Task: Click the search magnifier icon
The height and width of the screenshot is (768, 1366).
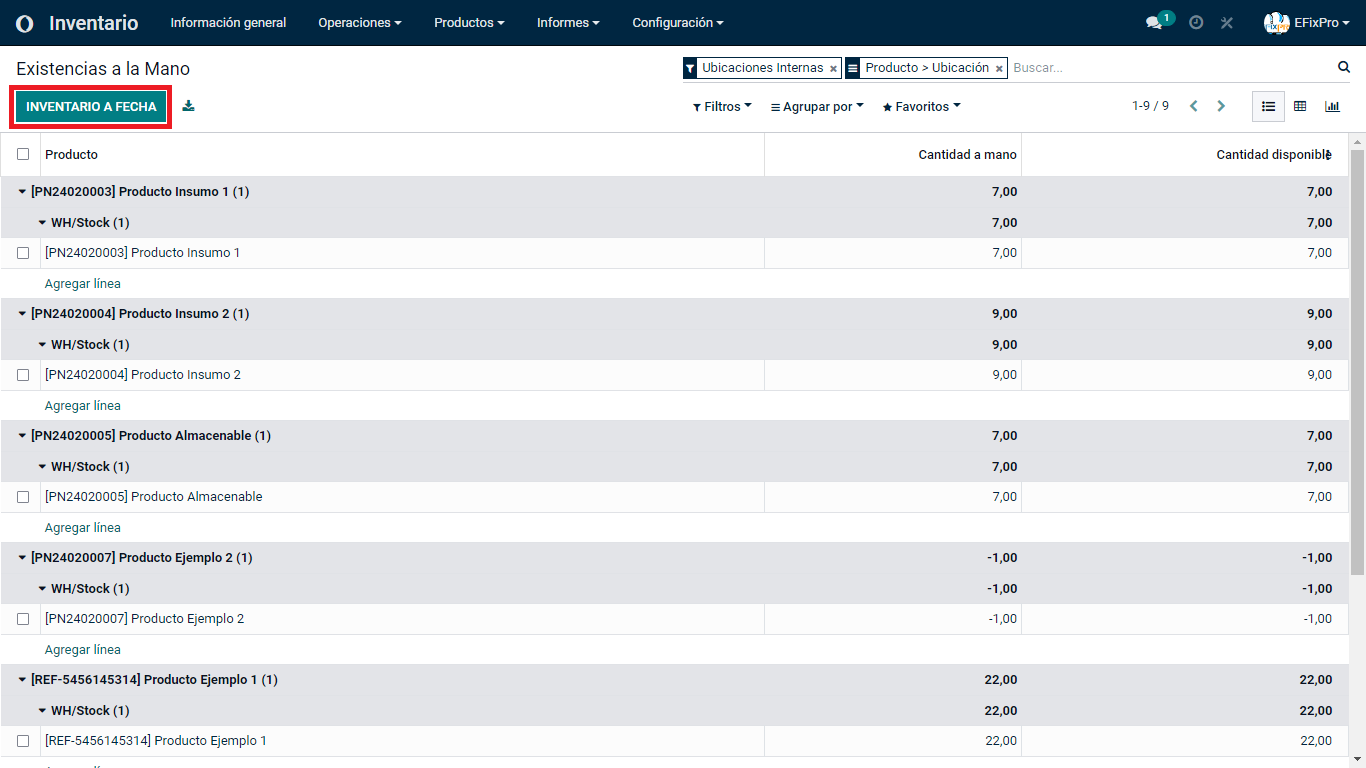Action: tap(1344, 67)
